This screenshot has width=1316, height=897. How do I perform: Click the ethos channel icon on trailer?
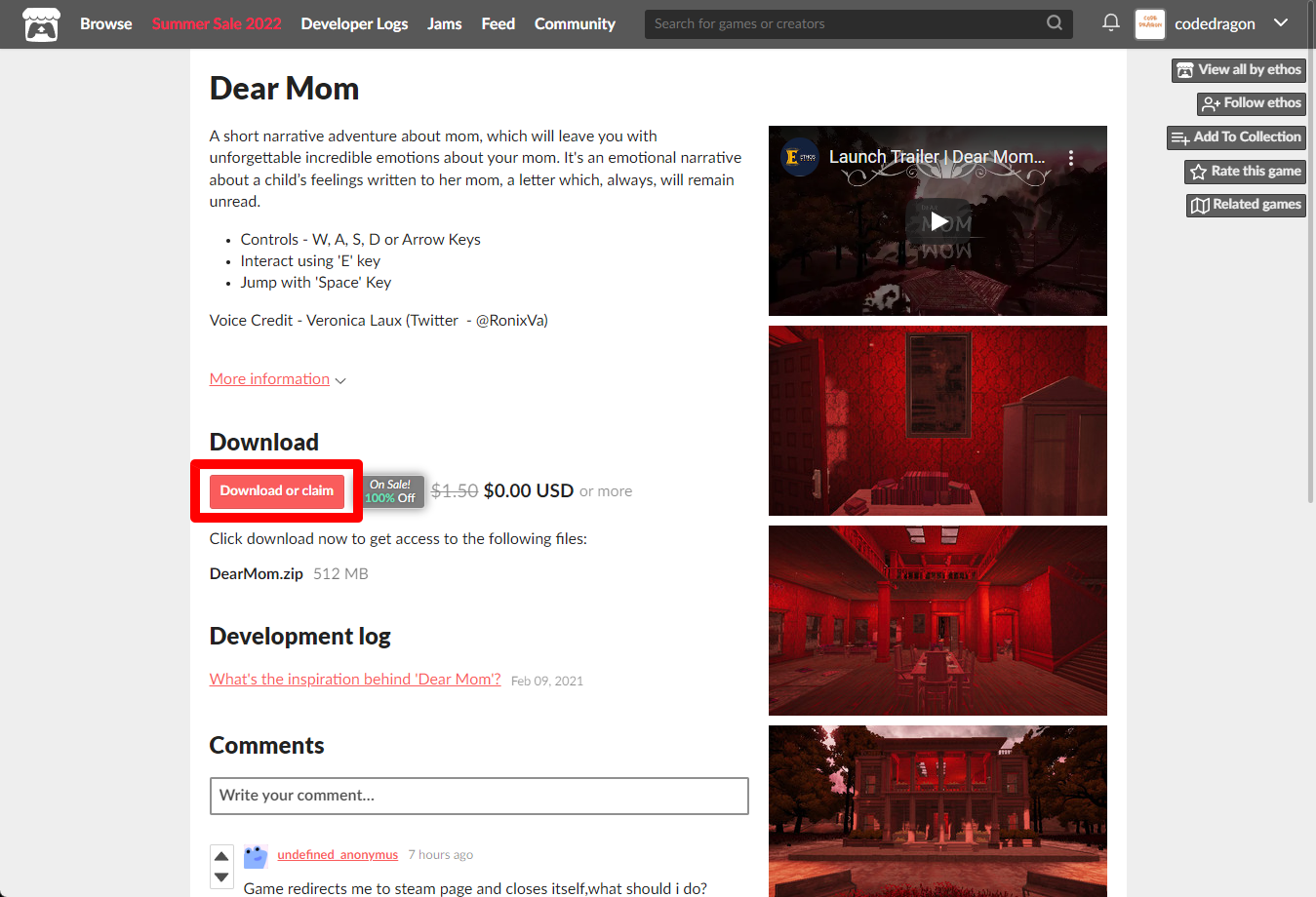[800, 157]
